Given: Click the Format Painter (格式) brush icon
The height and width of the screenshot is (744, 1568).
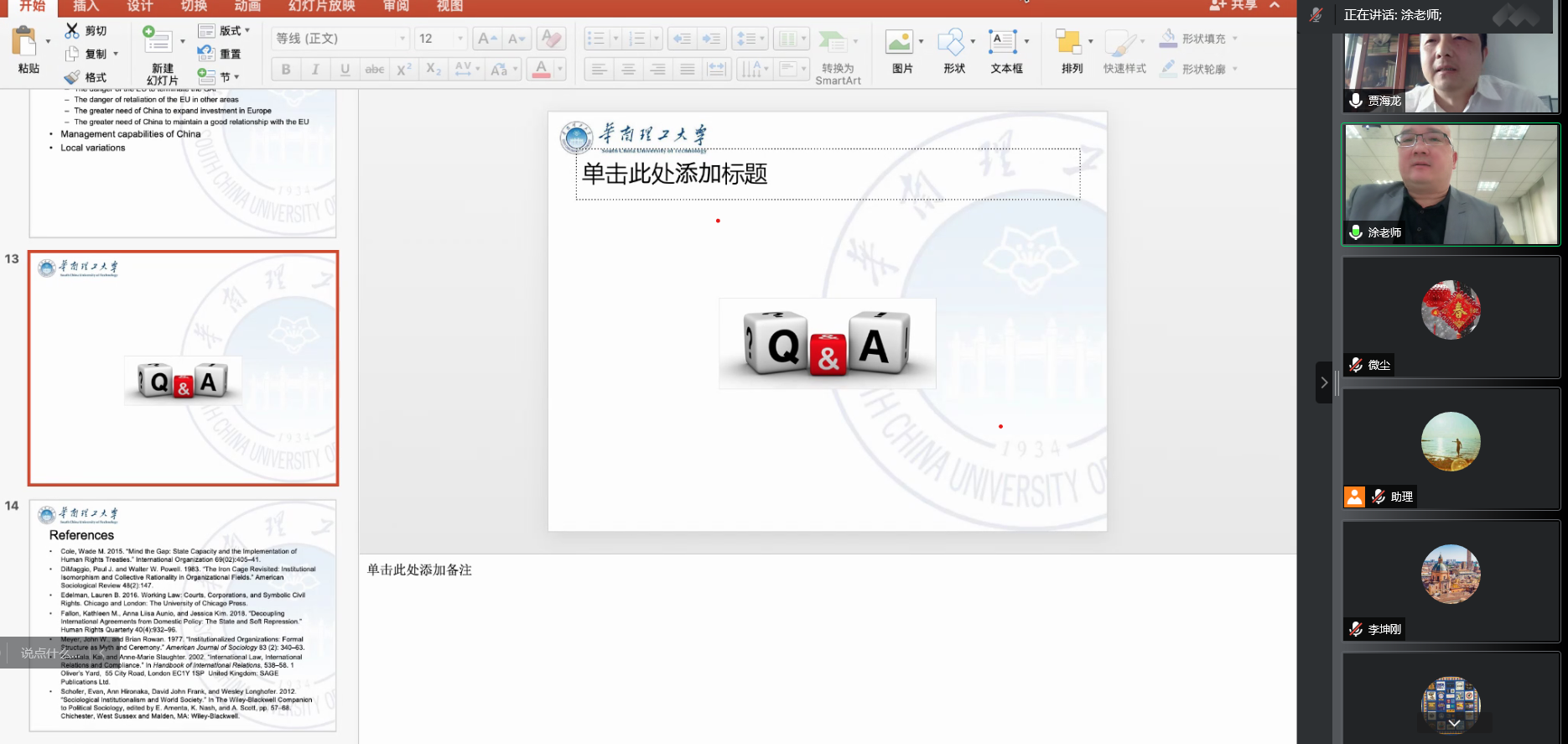Looking at the screenshot, I should (x=72, y=77).
